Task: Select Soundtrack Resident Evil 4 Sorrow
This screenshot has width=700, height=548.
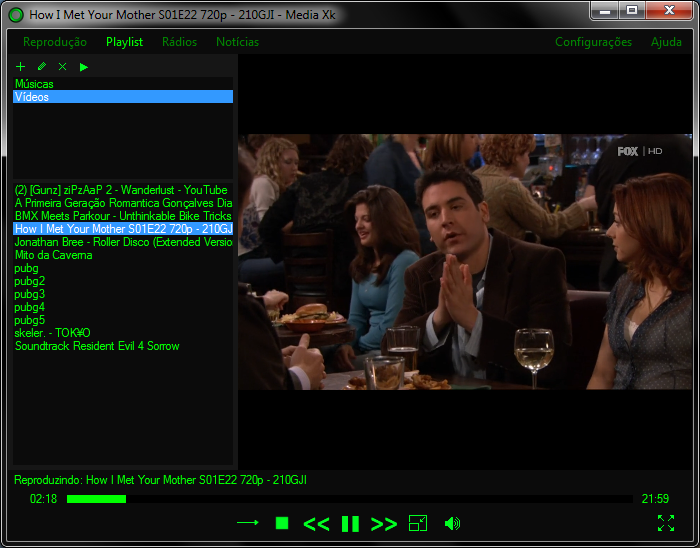Action: (x=123, y=346)
